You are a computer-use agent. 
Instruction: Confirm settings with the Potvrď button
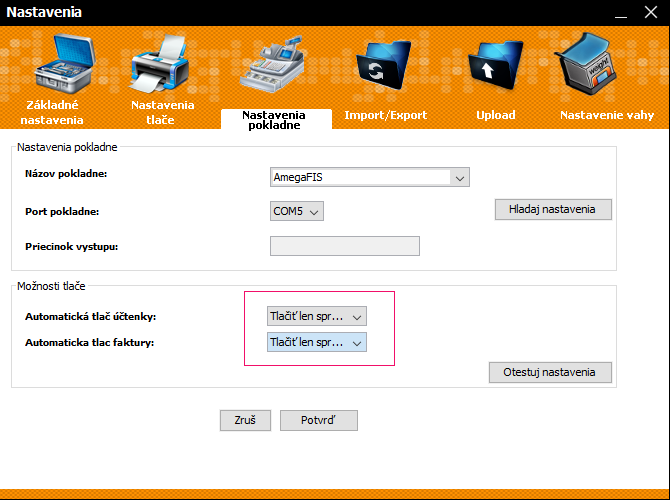(x=318, y=420)
